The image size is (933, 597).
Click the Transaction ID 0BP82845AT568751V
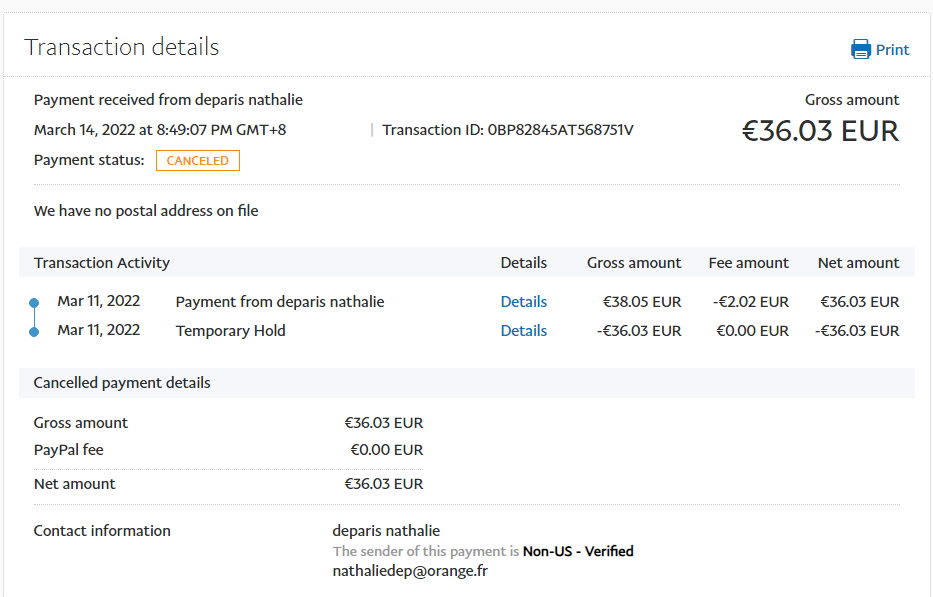[560, 130]
